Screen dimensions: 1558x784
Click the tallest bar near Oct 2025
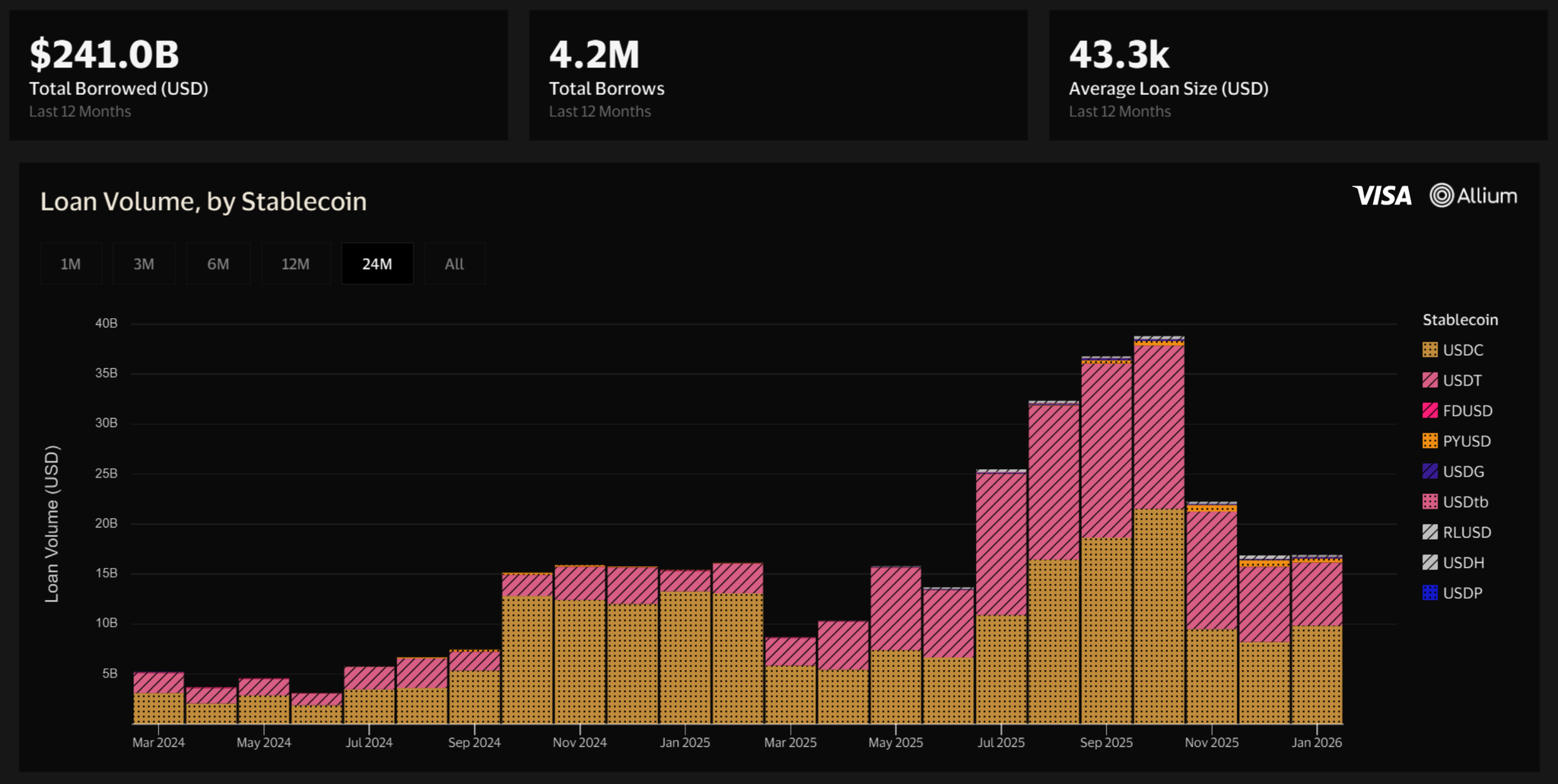[1160, 532]
